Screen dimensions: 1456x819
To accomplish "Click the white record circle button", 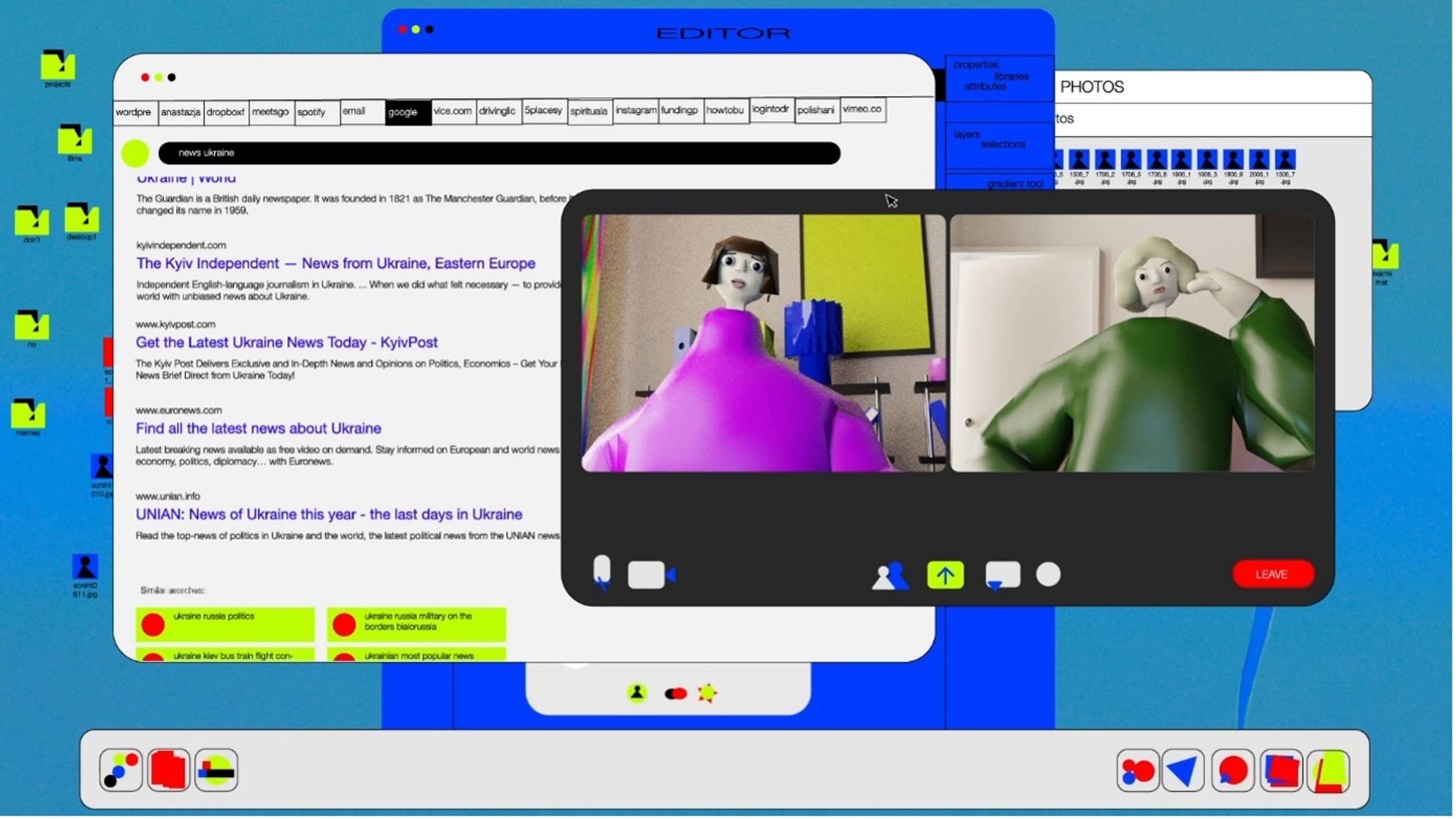I will tap(1048, 574).
